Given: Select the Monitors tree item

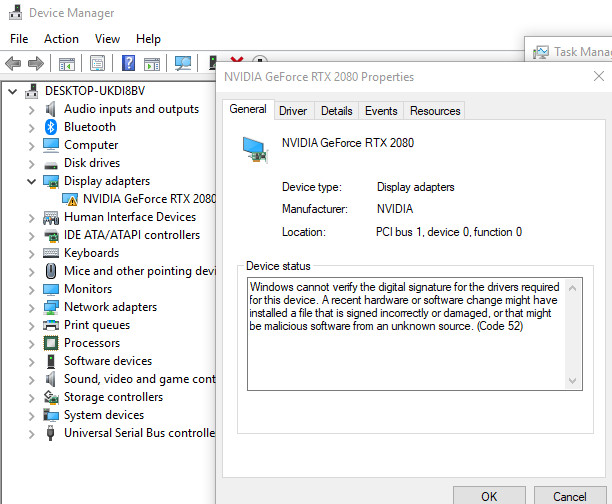Looking at the screenshot, I should 88,289.
